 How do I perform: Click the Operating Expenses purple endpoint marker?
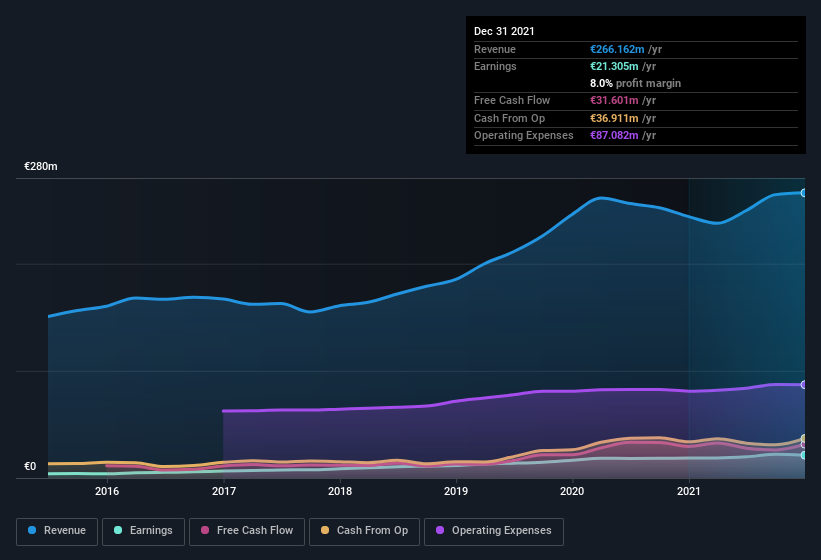[x=803, y=385]
